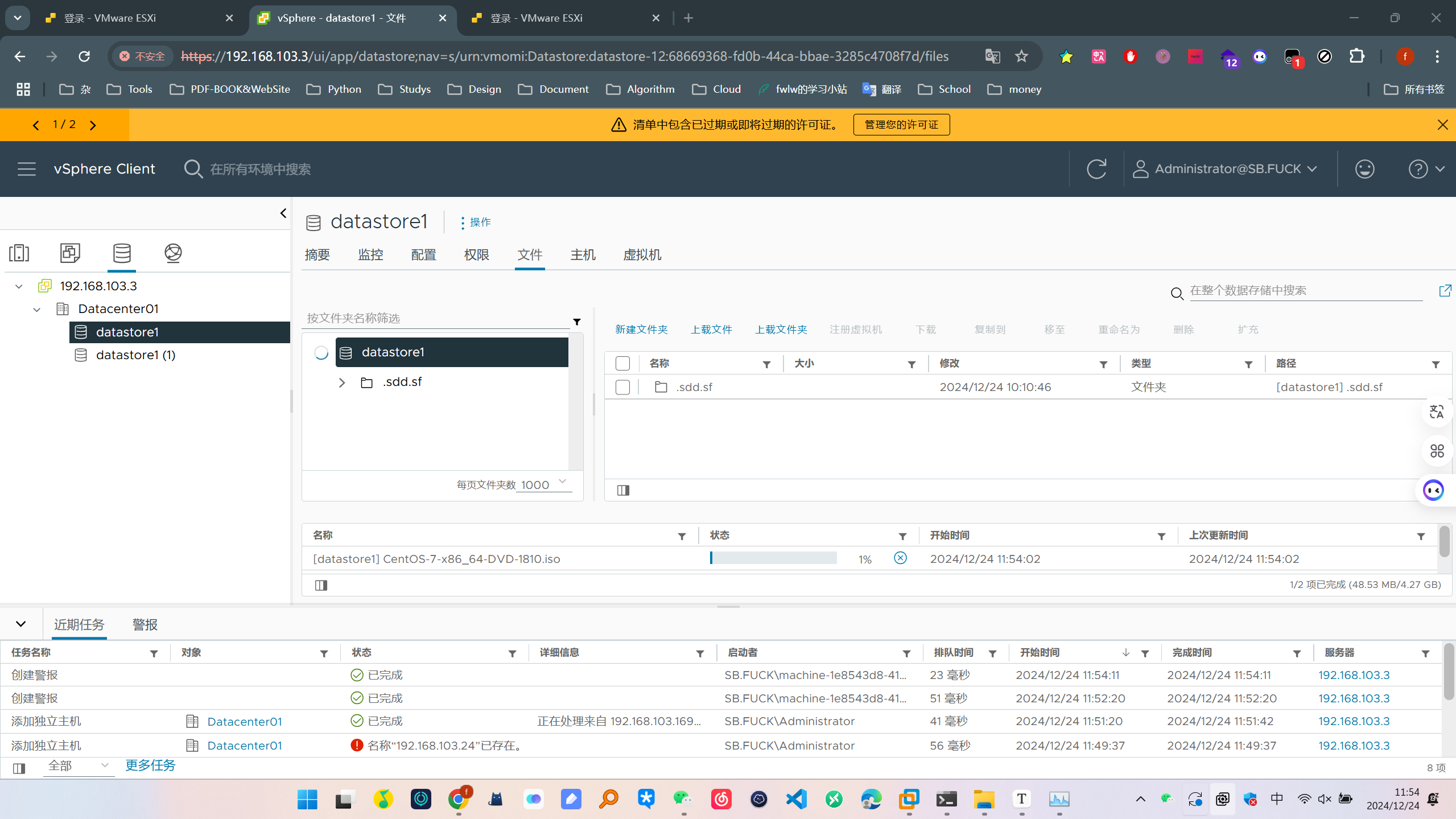
Task: Open WeChat from the taskbar
Action: [x=683, y=800]
